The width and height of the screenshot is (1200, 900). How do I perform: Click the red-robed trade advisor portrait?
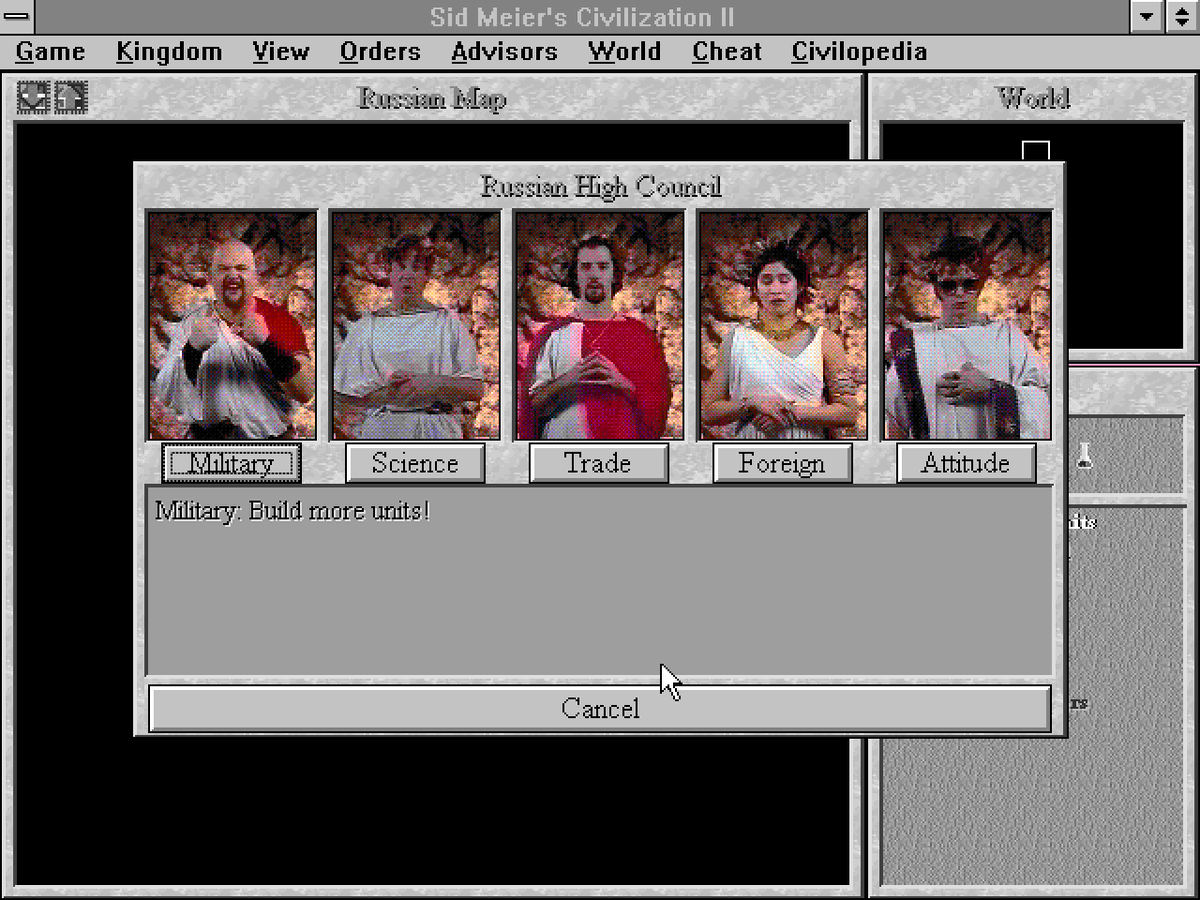[x=600, y=325]
